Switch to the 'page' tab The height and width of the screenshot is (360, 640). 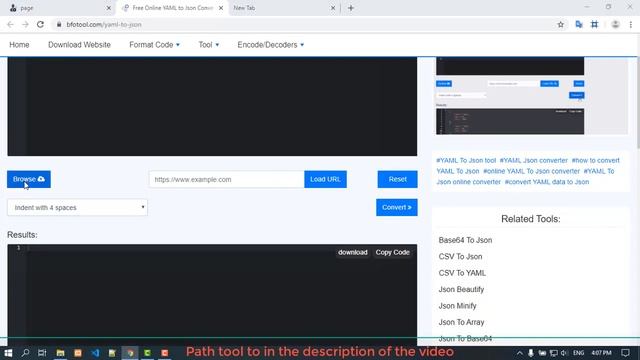point(59,8)
